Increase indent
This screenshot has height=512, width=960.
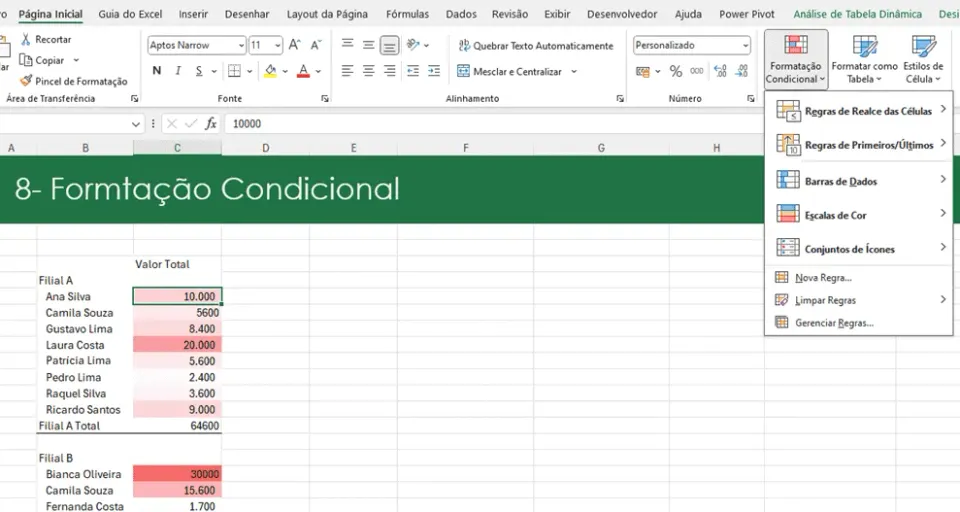click(434, 71)
